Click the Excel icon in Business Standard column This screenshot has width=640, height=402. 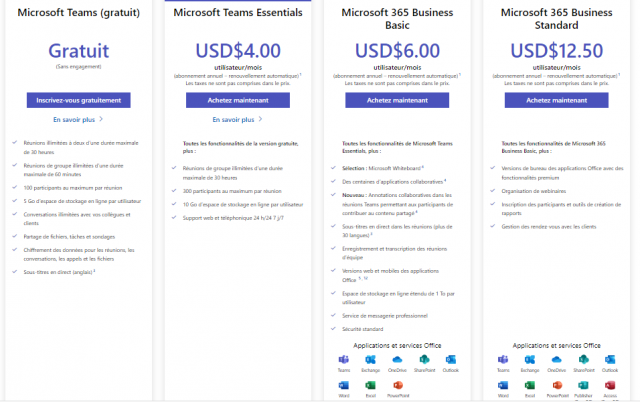(529, 385)
